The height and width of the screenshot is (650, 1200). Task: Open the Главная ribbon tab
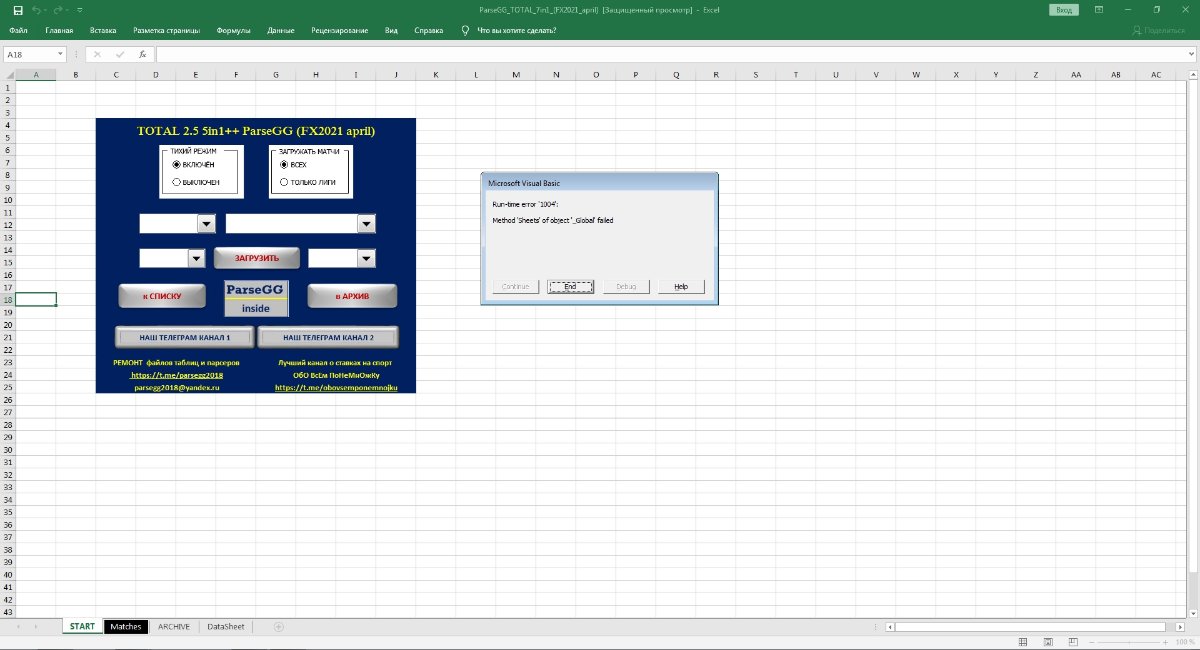pyautogui.click(x=59, y=30)
